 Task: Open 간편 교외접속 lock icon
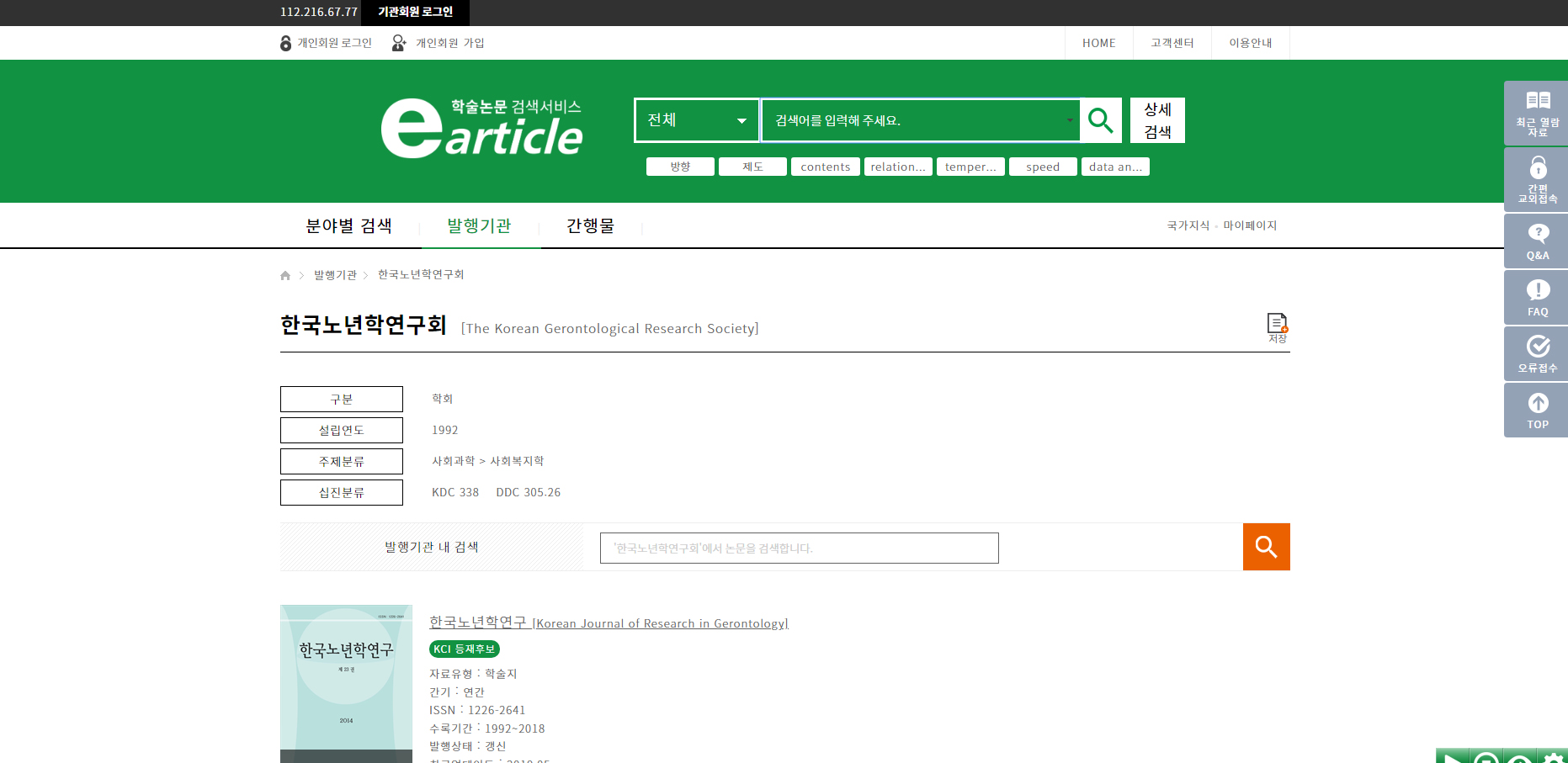[x=1537, y=179]
